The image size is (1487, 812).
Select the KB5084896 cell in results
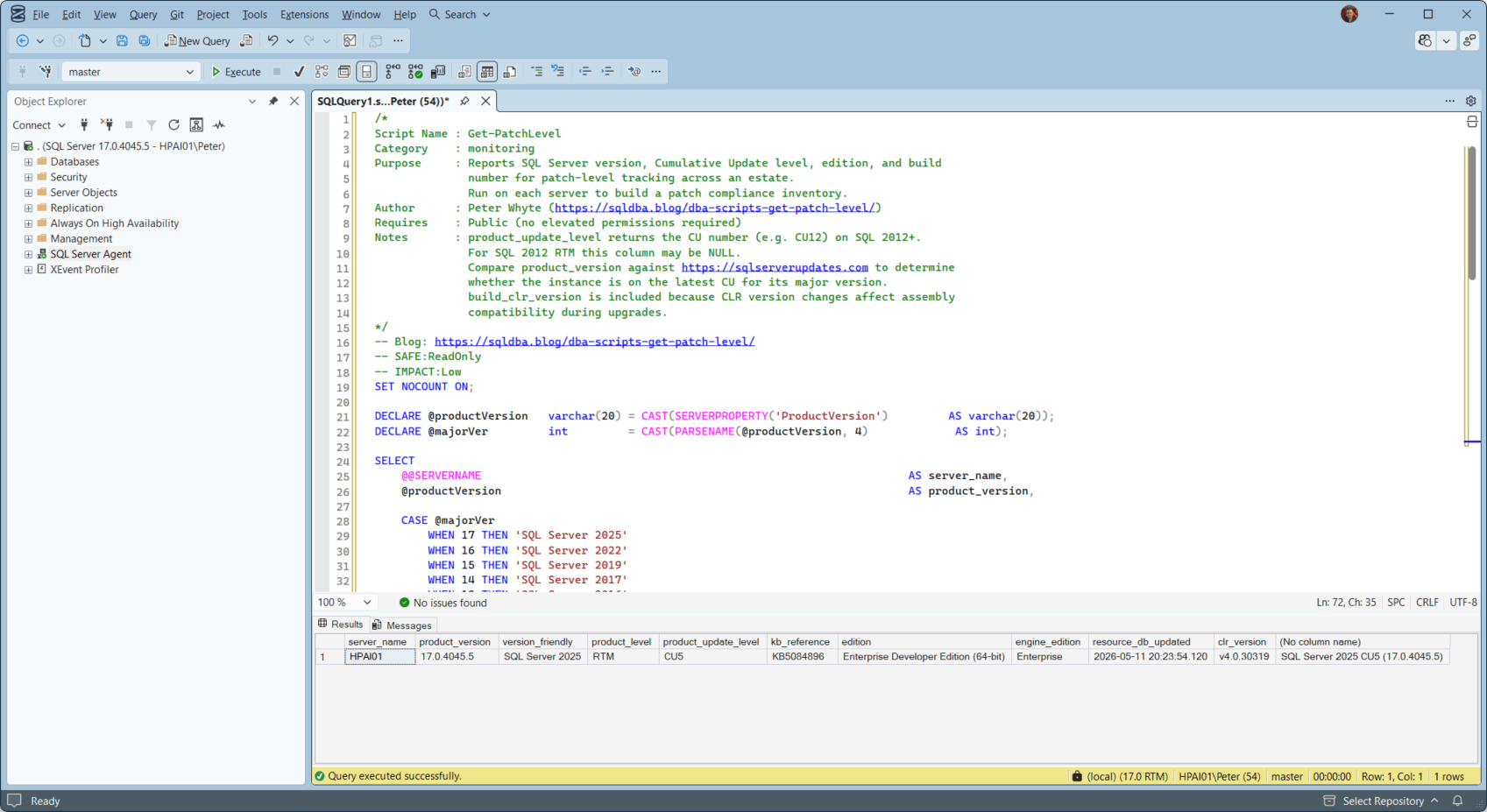tap(802, 657)
